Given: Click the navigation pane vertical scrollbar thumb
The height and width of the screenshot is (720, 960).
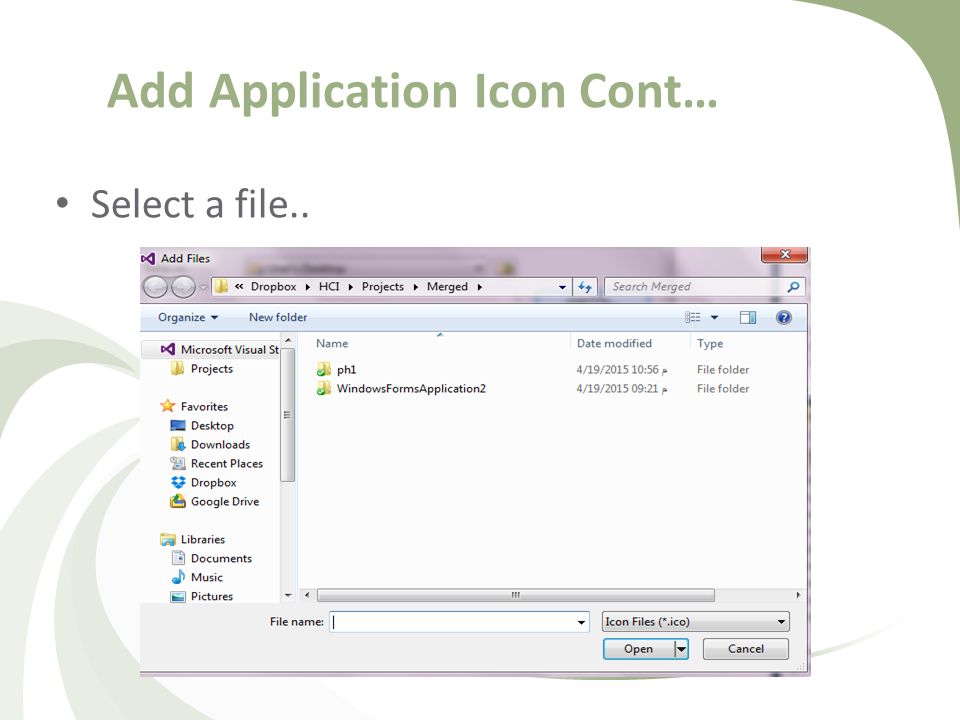Looking at the screenshot, I should (x=288, y=415).
